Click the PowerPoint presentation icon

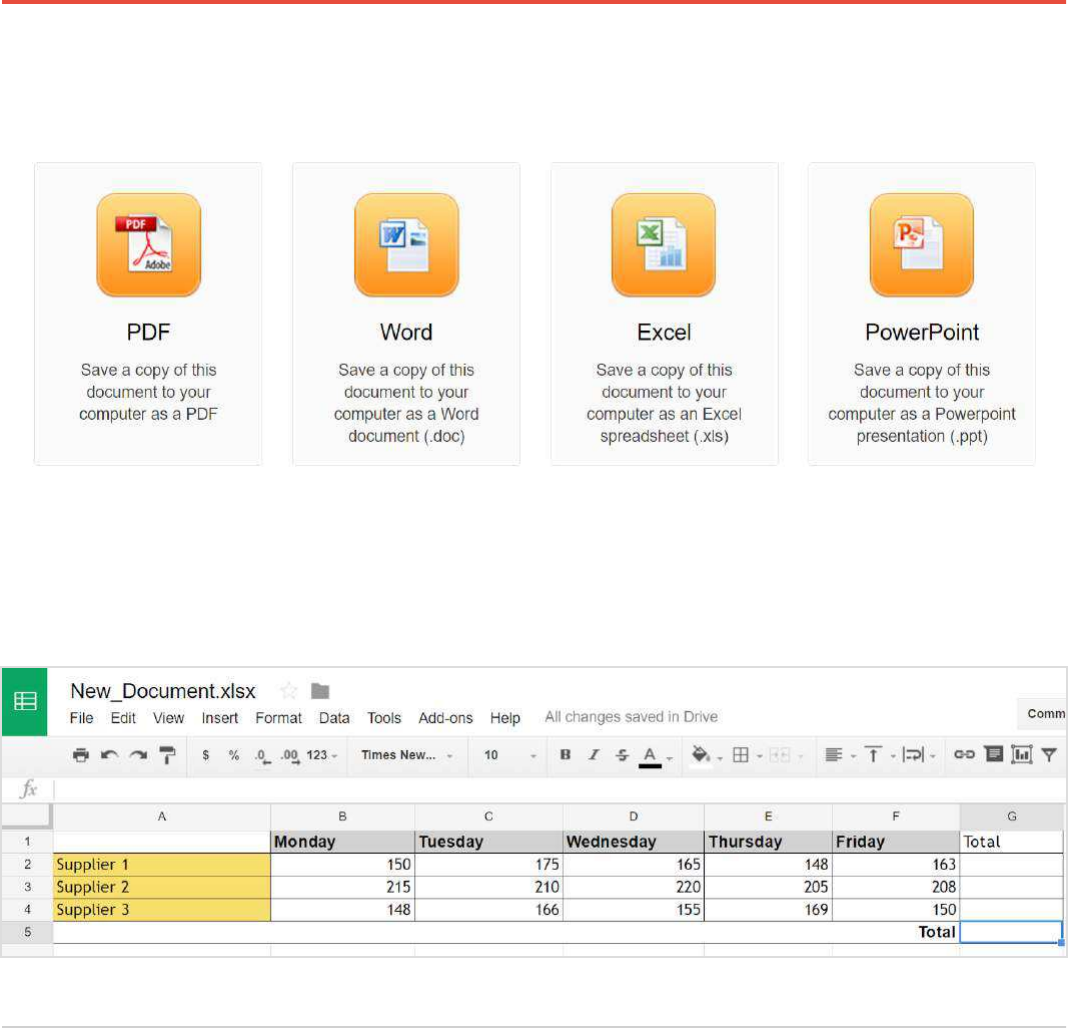[922, 245]
